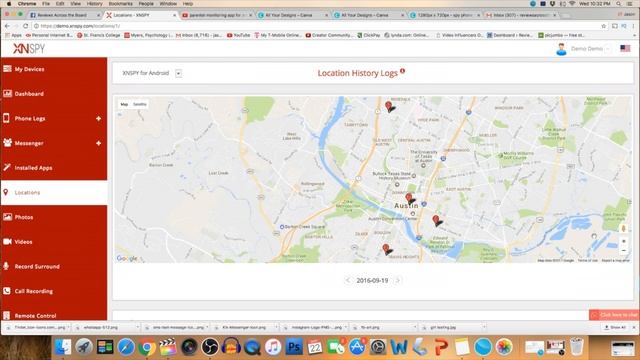The height and width of the screenshot is (360, 640).
Task: Go back in browser history
Action: tap(7, 26)
